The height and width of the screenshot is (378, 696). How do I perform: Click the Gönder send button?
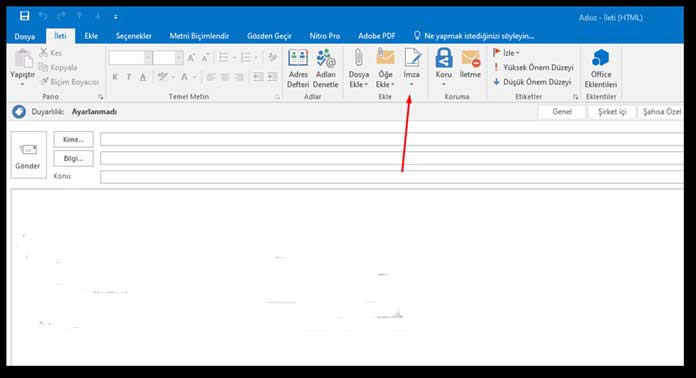point(28,155)
